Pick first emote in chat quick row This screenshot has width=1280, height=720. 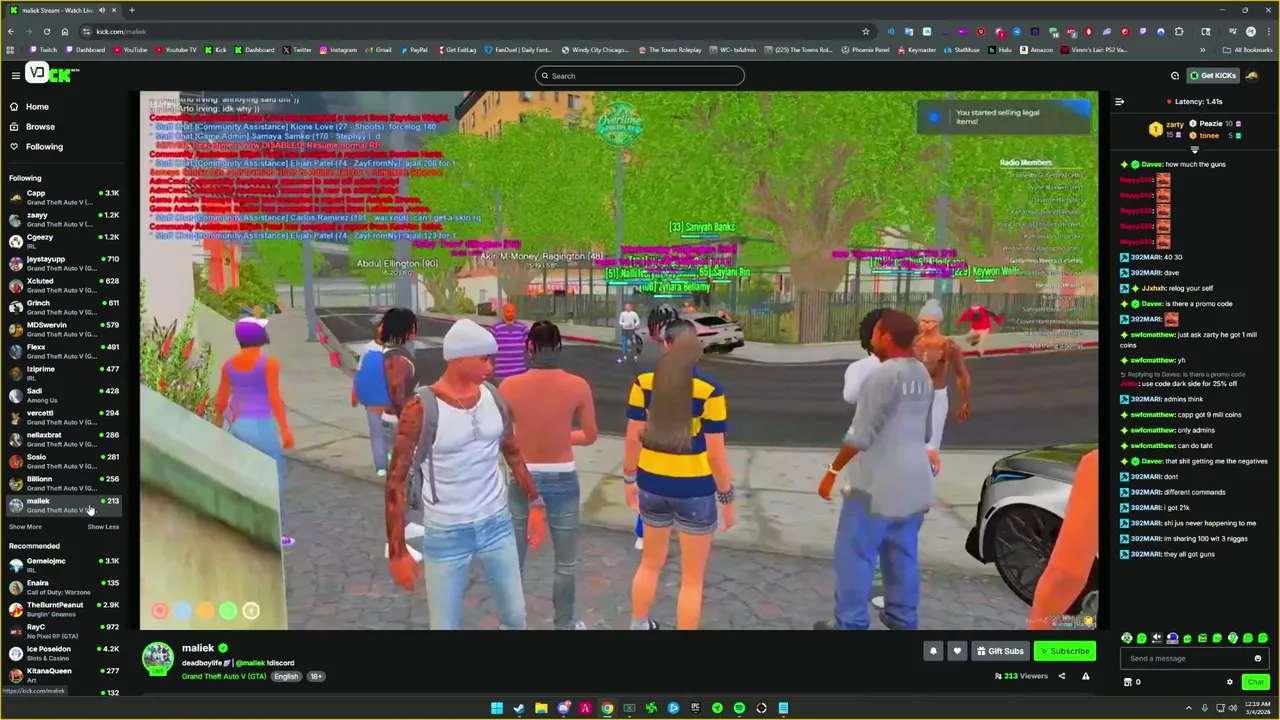pos(1127,638)
